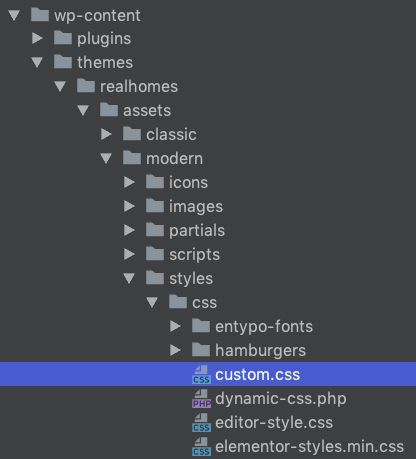Image resolution: width=416 pixels, height=459 pixels.
Task: Click the realhomes folder icon
Action: pyautogui.click(x=86, y=86)
